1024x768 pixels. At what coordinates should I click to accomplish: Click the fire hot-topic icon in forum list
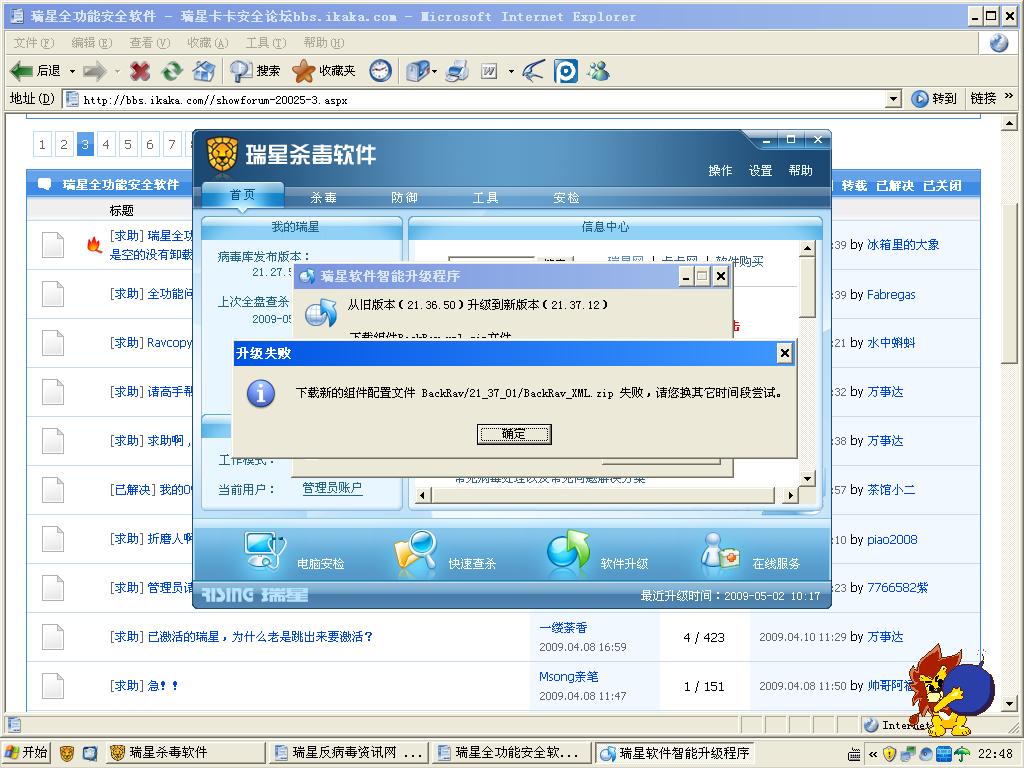coord(95,245)
